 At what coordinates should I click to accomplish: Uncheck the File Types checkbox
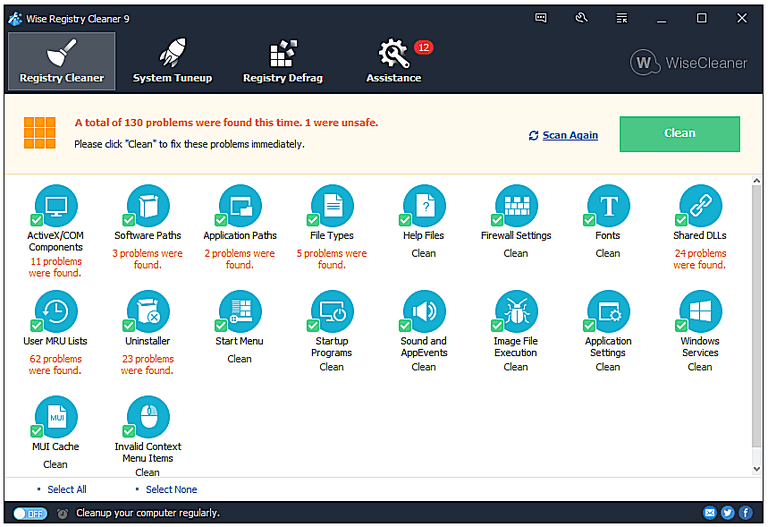pyautogui.click(x=312, y=220)
